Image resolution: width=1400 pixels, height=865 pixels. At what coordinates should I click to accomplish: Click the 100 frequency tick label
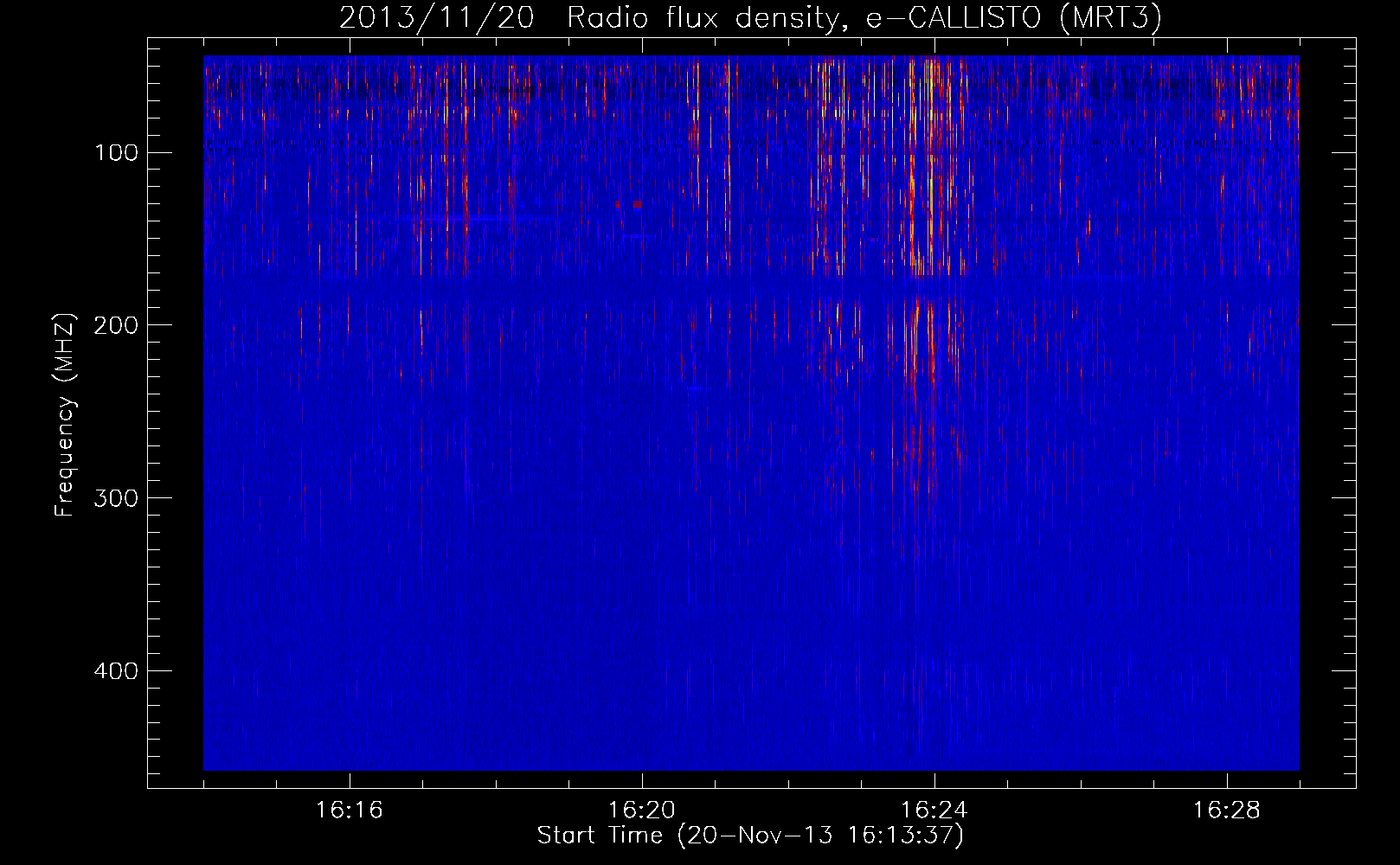[x=116, y=153]
